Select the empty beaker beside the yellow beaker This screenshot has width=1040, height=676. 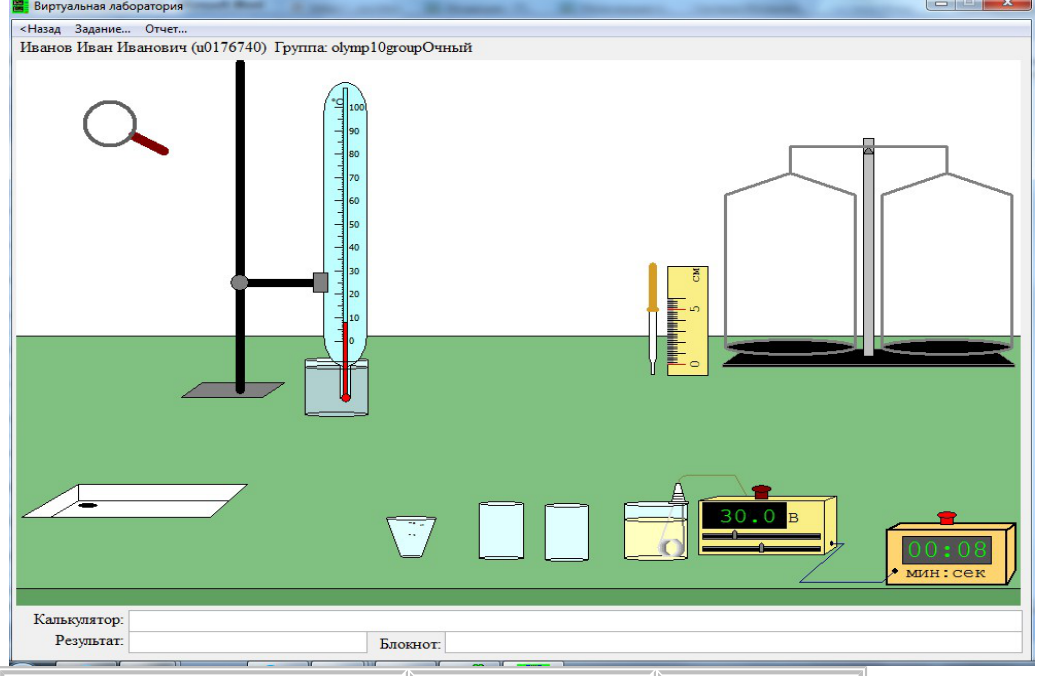[566, 532]
